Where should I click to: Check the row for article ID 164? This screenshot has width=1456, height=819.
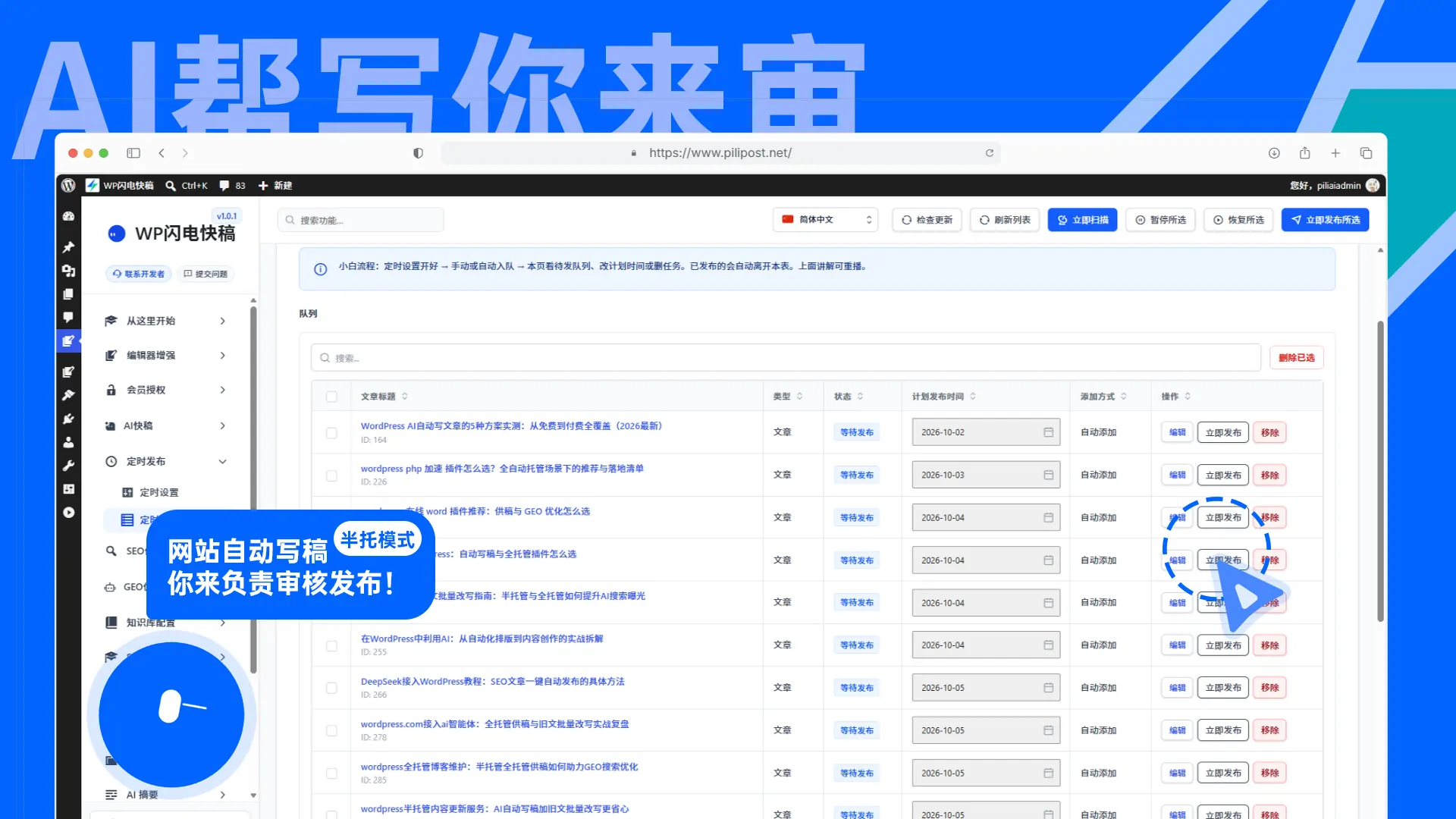(331, 433)
